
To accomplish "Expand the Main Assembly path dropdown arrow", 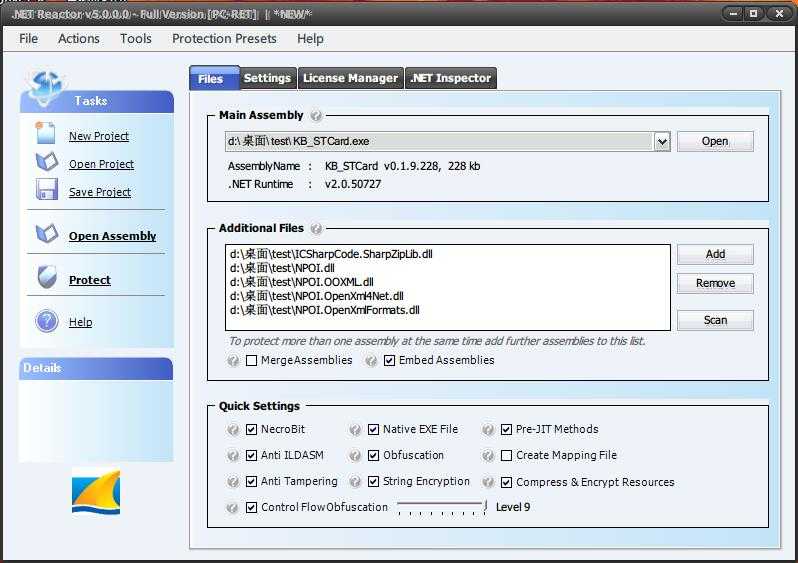I will coord(662,142).
